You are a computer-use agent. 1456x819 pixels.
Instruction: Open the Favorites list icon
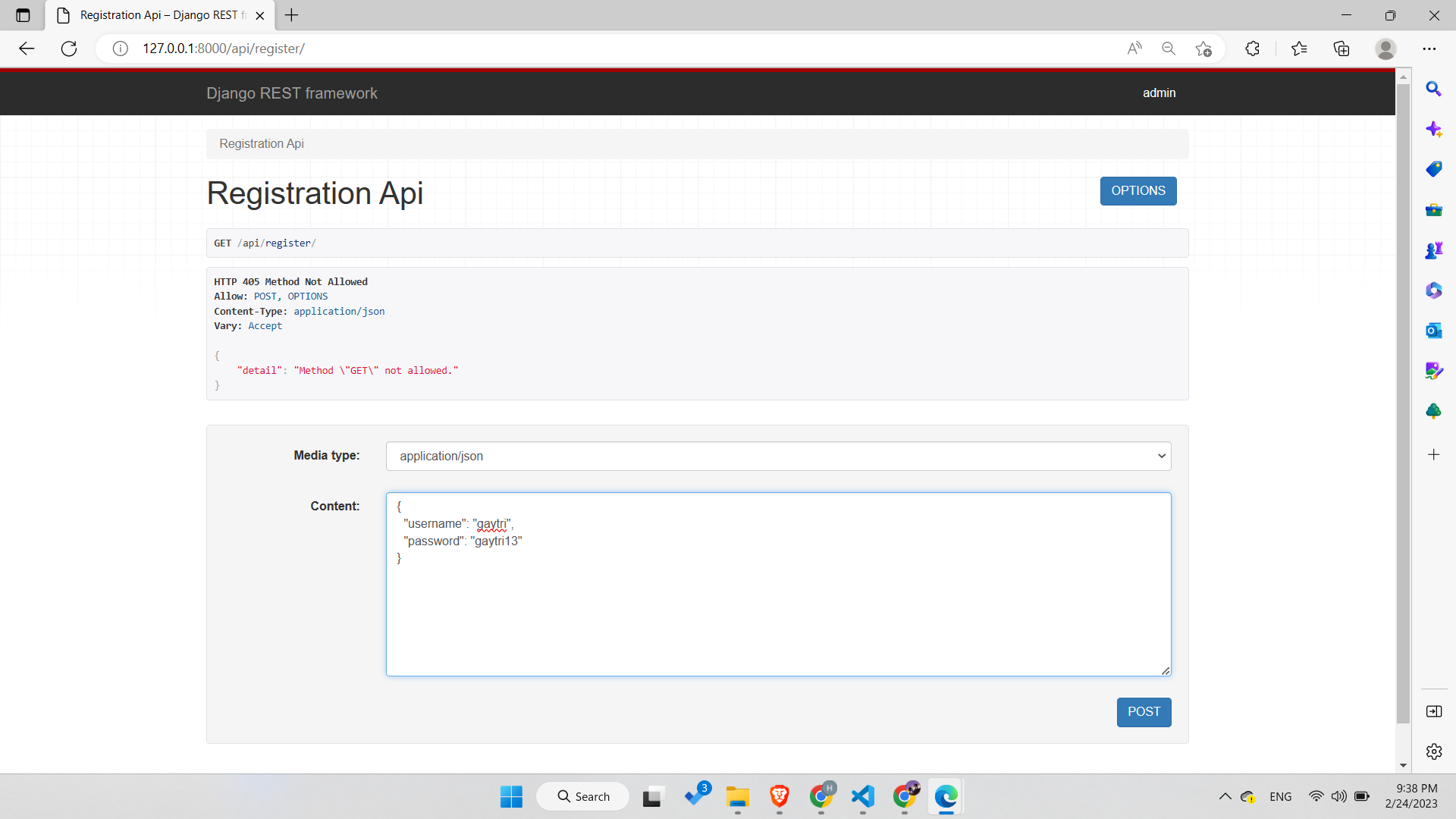point(1299,49)
